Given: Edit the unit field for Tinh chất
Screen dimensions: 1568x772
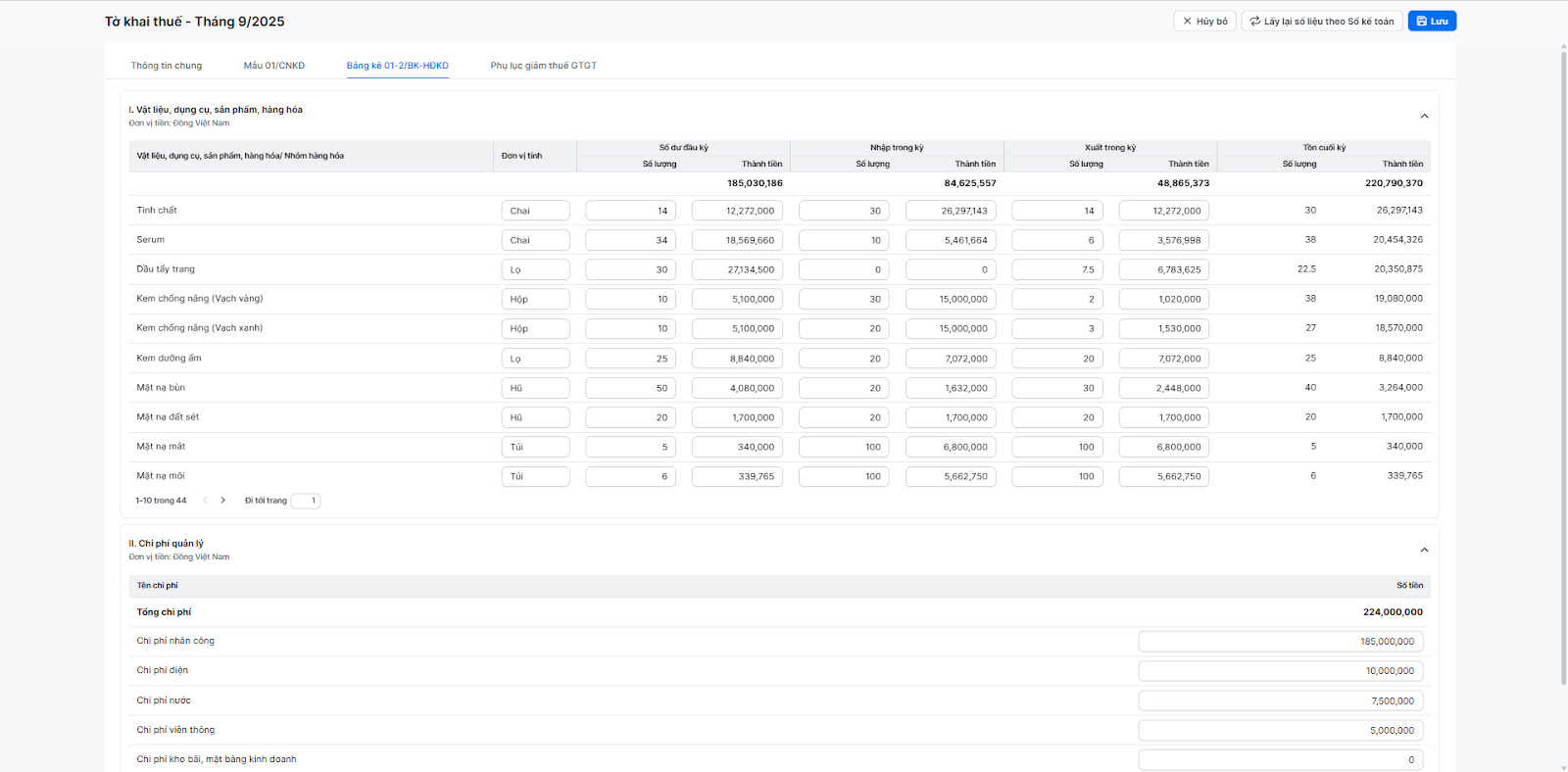Looking at the screenshot, I should pos(535,211).
